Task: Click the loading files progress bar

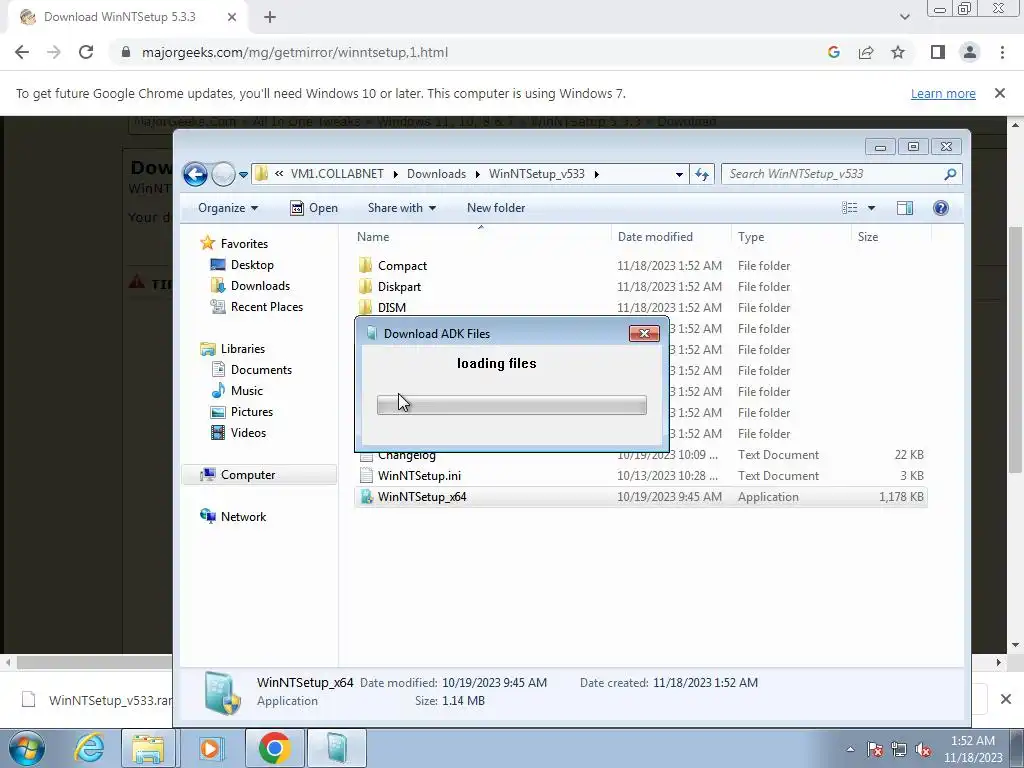Action: (x=511, y=405)
